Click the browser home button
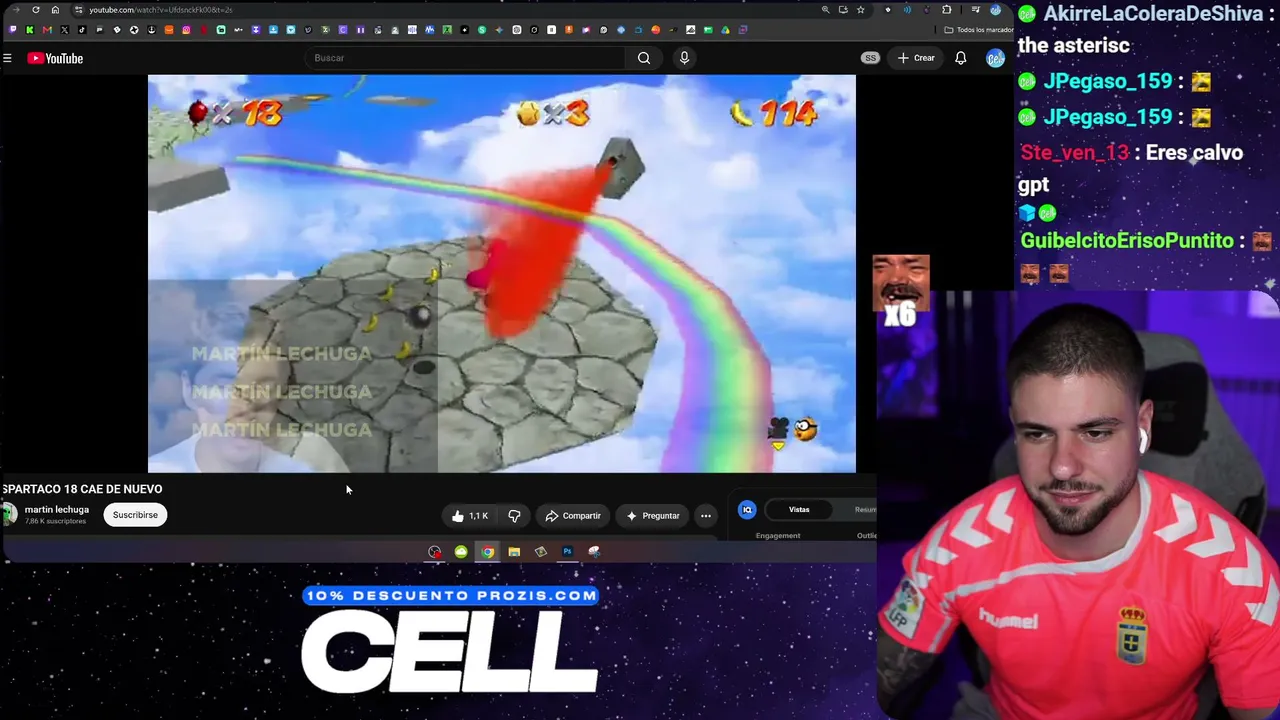The image size is (1280, 720). coord(55,10)
